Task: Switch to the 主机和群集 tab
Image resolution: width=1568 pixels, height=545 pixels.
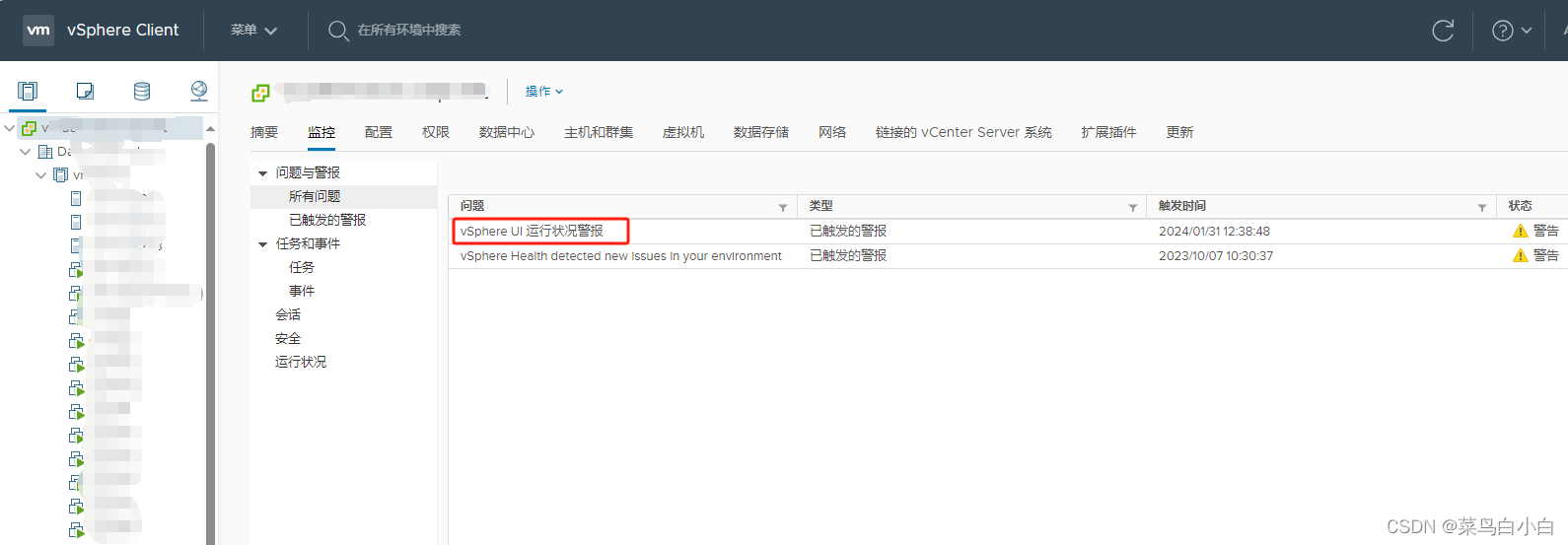Action: pos(599,132)
